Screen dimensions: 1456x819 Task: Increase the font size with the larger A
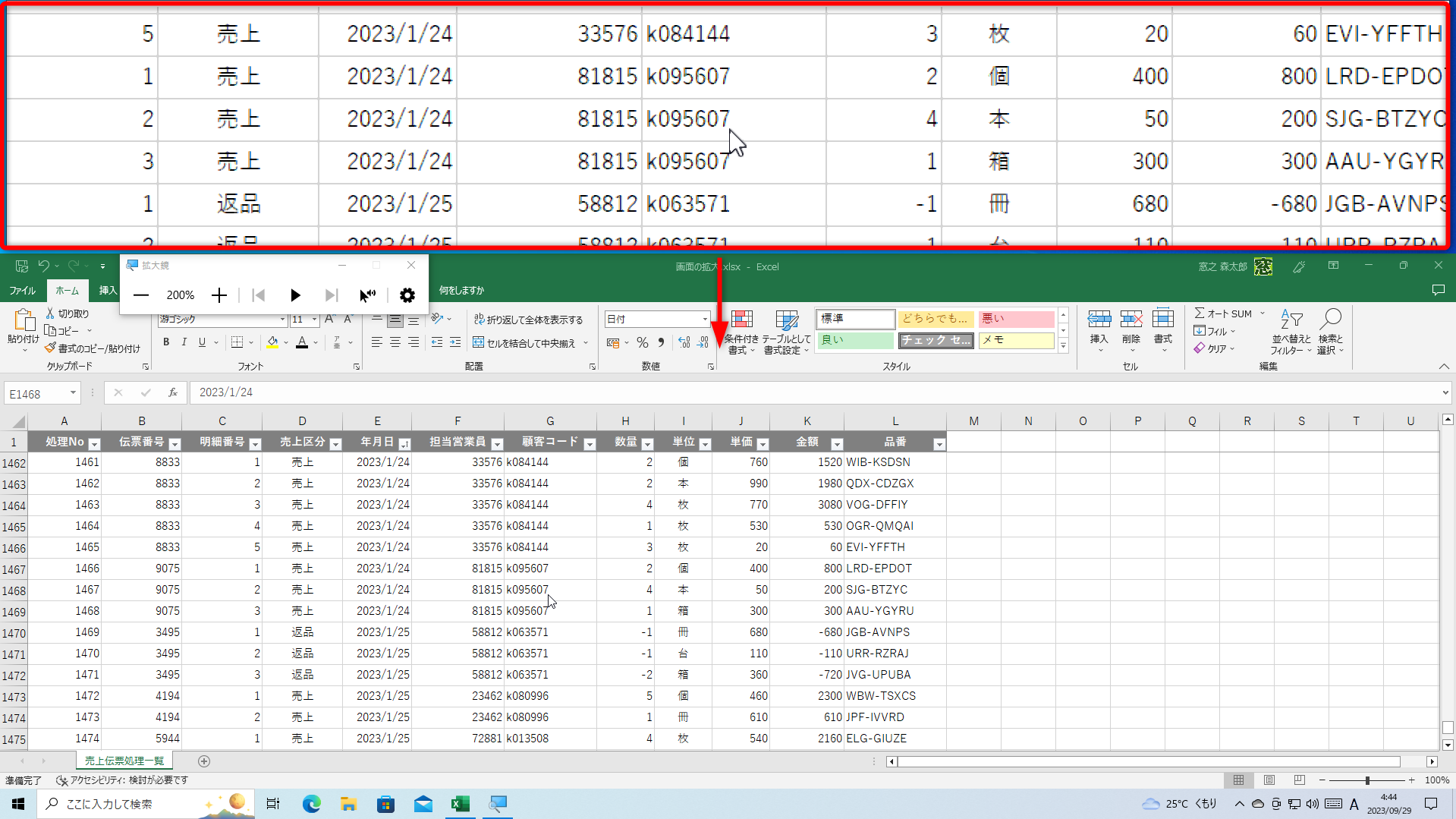point(329,320)
